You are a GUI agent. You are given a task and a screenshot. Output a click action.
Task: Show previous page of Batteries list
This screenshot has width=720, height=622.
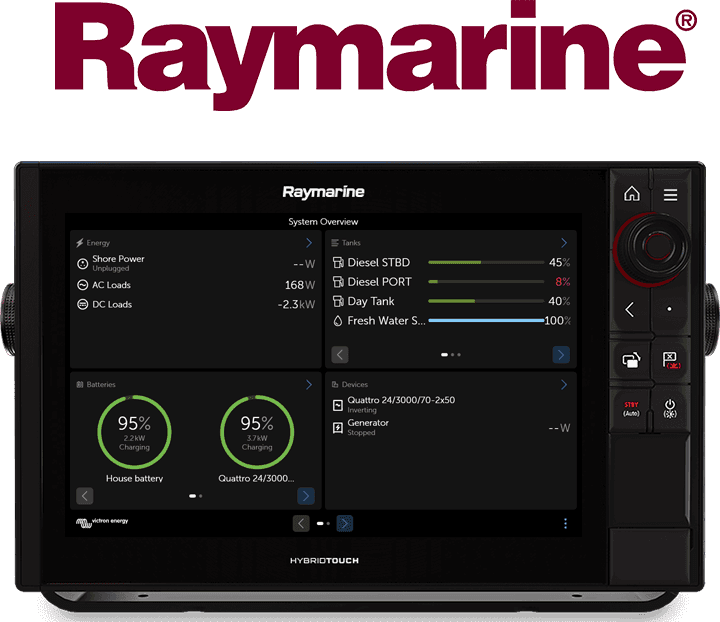(x=85, y=496)
